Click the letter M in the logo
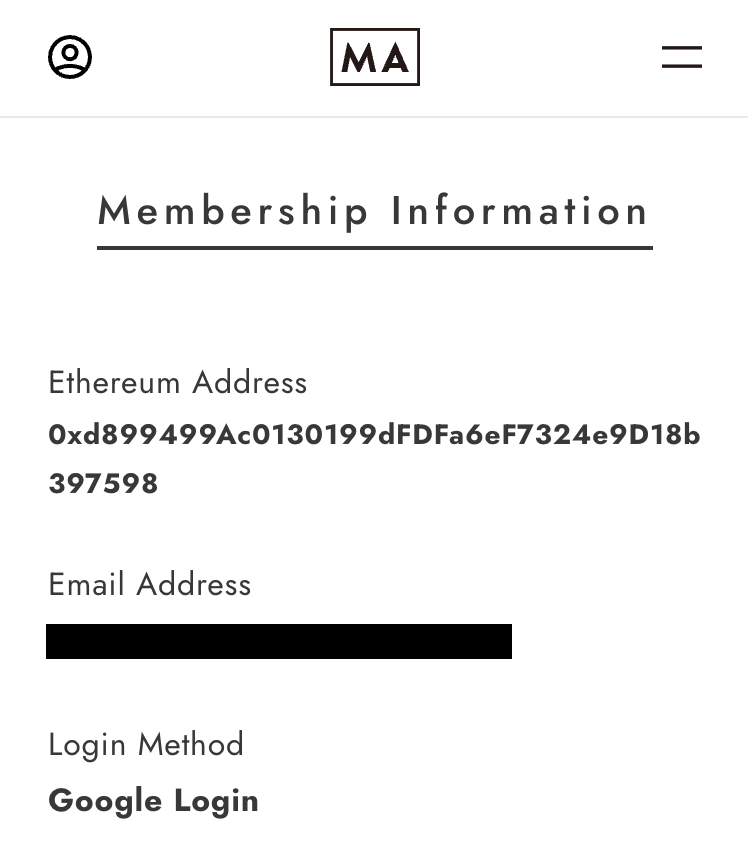Viewport: 748px width, 852px height. tap(357, 59)
